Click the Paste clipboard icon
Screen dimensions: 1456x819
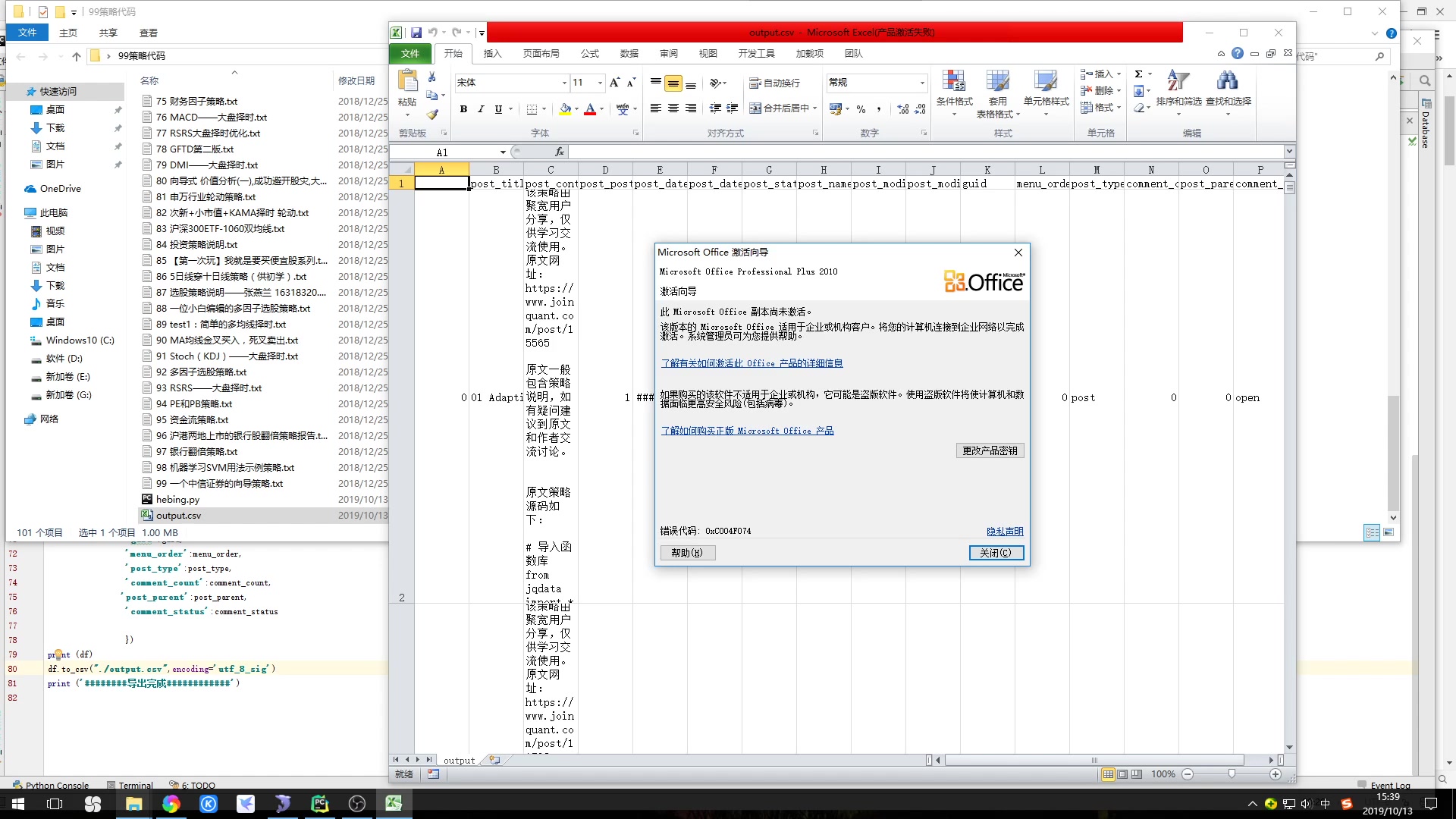point(407,81)
